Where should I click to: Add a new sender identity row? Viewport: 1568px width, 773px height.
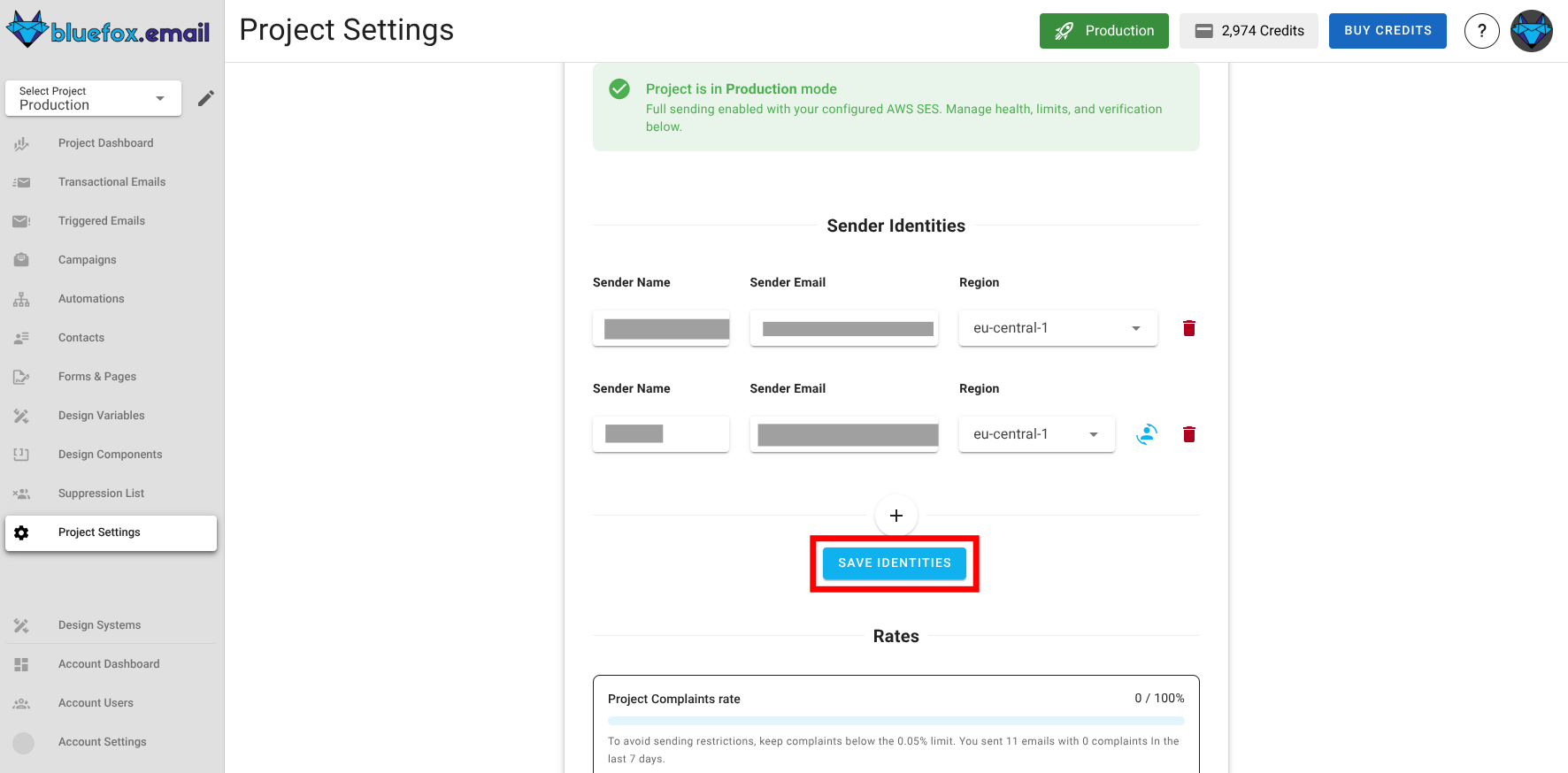pyautogui.click(x=895, y=516)
